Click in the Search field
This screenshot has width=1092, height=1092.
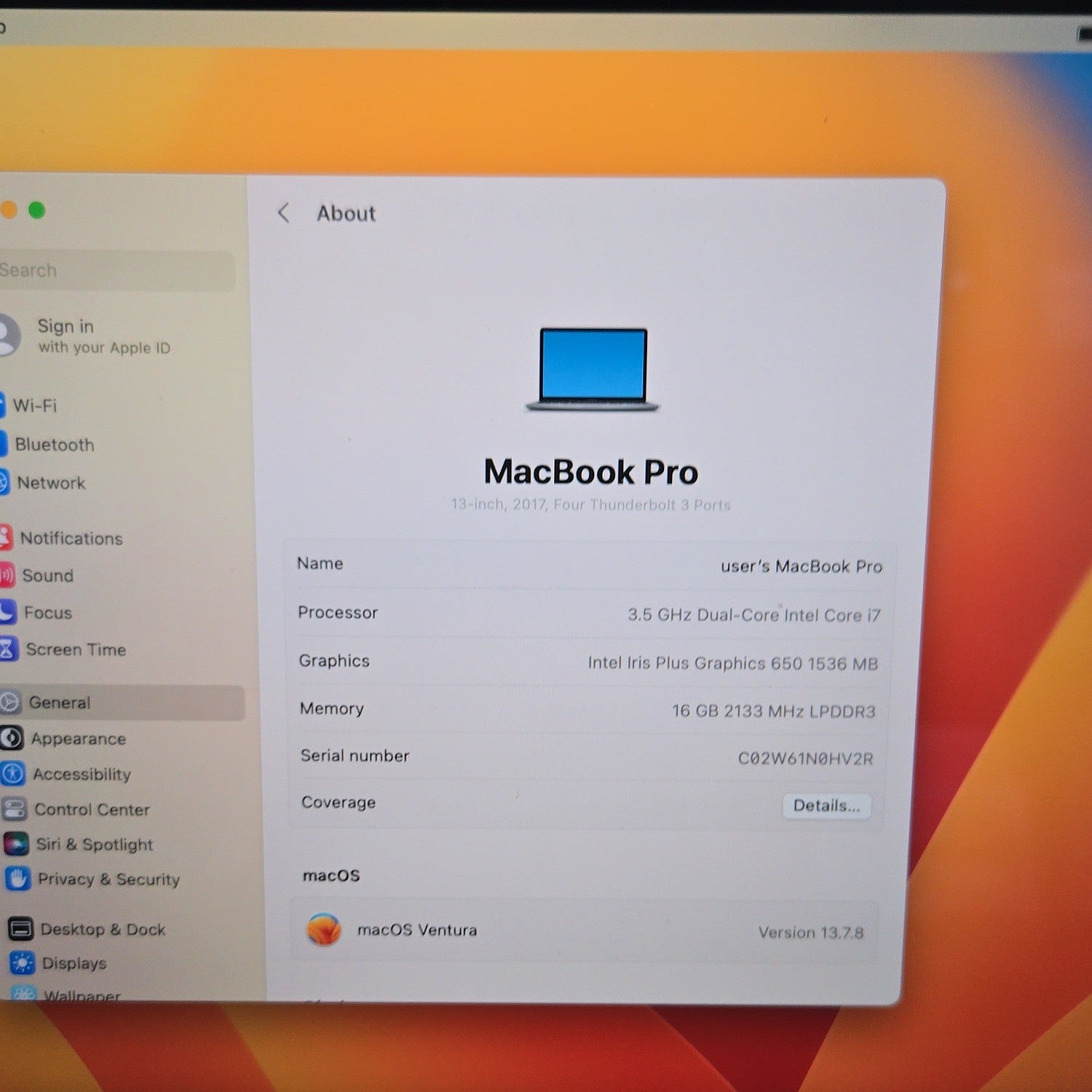(116, 271)
